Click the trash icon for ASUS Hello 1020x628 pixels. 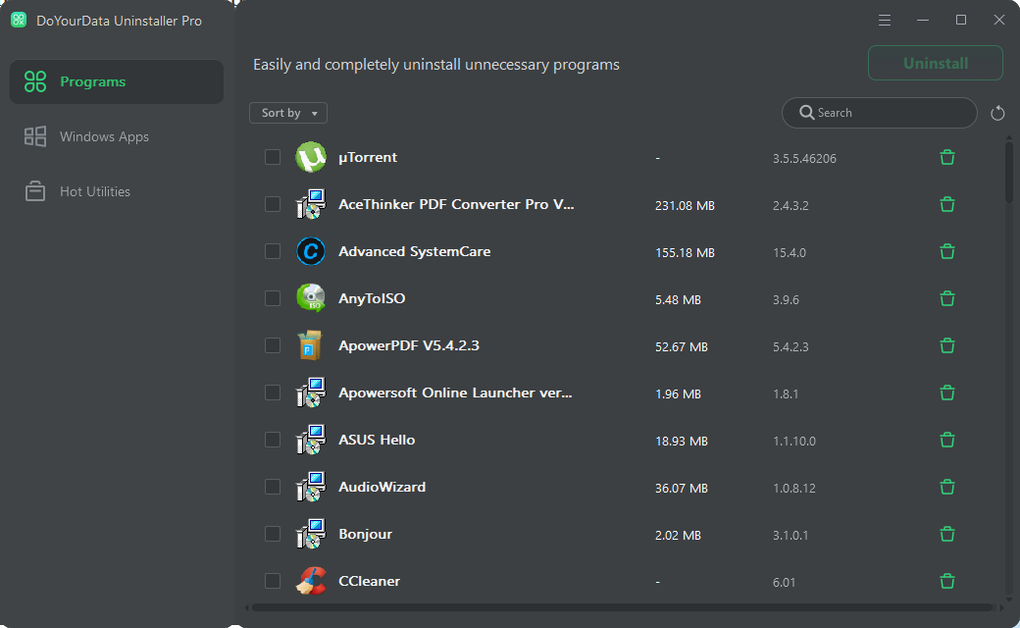tap(947, 440)
